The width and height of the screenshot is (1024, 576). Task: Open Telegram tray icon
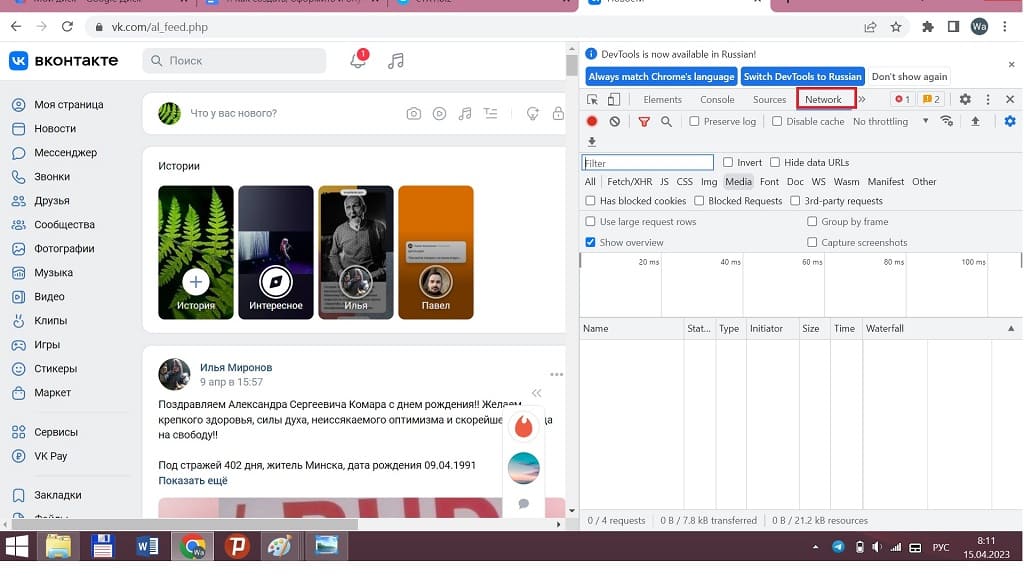click(x=838, y=547)
